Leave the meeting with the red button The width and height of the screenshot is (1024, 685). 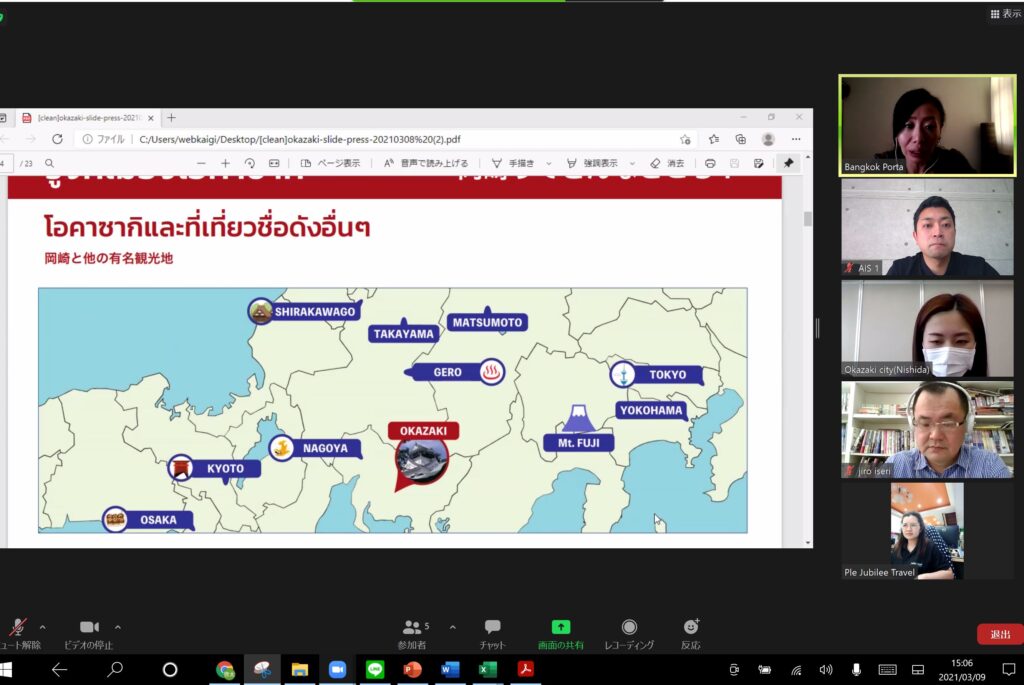[x=999, y=635]
